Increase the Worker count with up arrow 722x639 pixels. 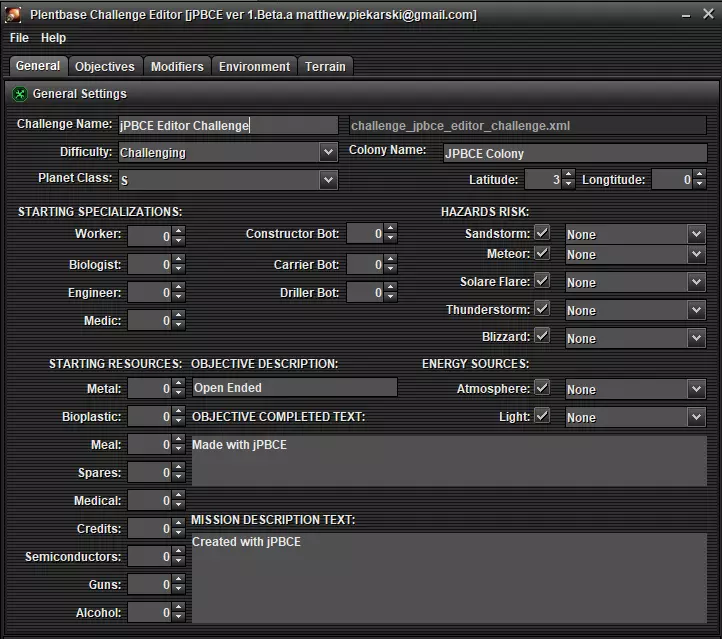point(178,229)
